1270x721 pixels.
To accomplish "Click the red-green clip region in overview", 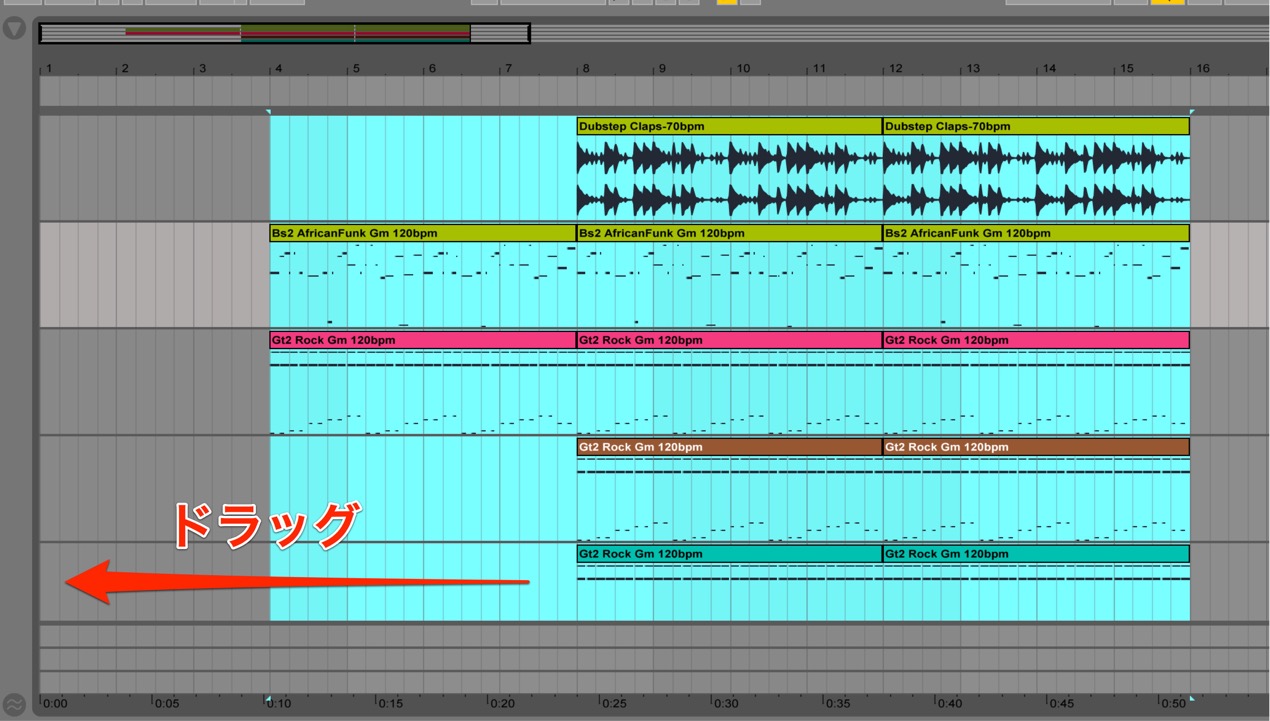I will (x=298, y=34).
